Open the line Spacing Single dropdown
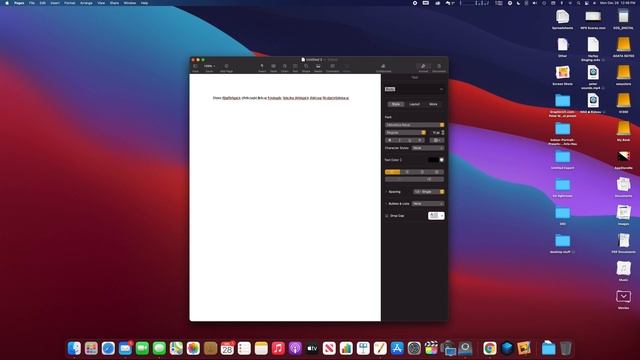The width and height of the screenshot is (640, 360). tap(429, 191)
